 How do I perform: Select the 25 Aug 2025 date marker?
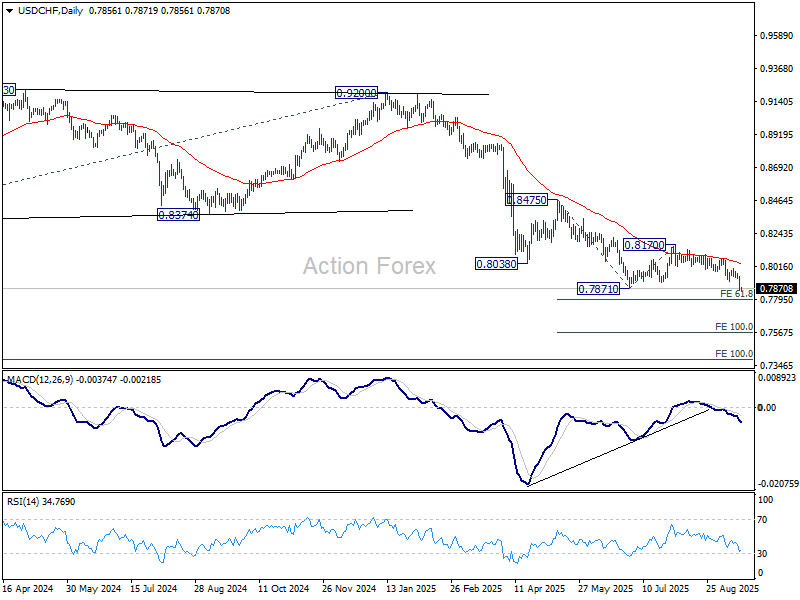point(731,590)
